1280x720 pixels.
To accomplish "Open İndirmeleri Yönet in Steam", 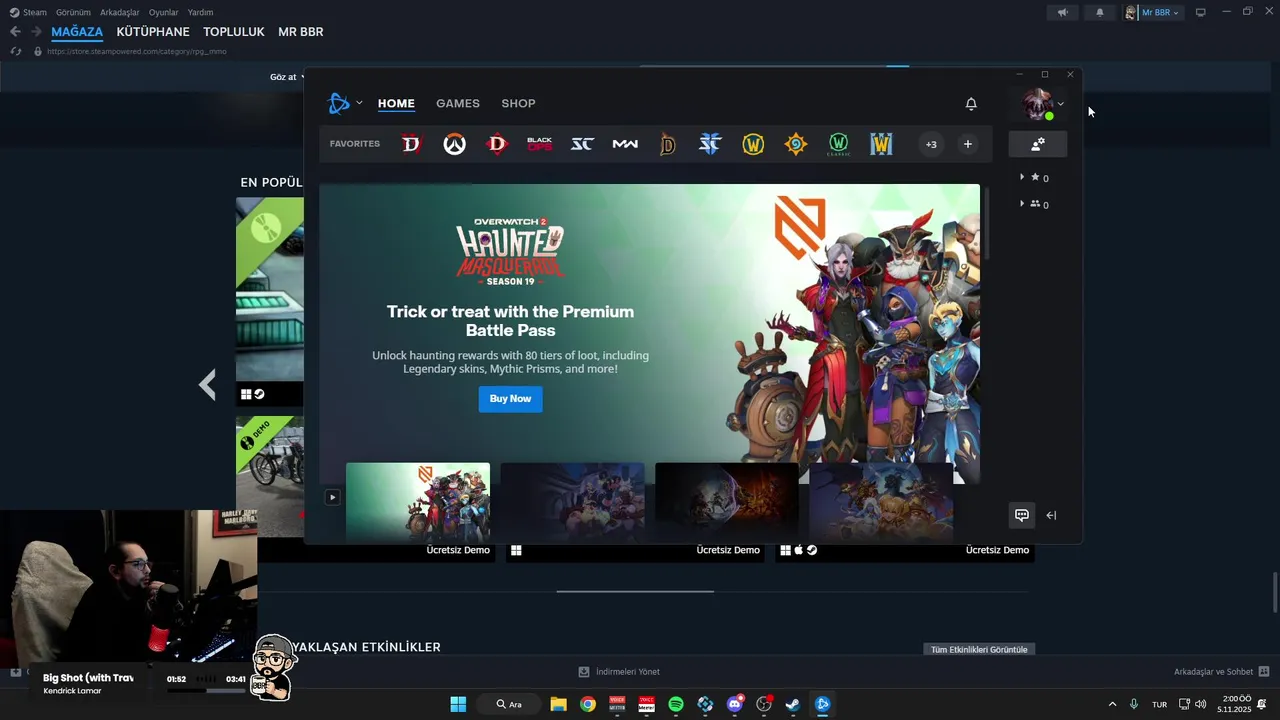I will point(619,672).
